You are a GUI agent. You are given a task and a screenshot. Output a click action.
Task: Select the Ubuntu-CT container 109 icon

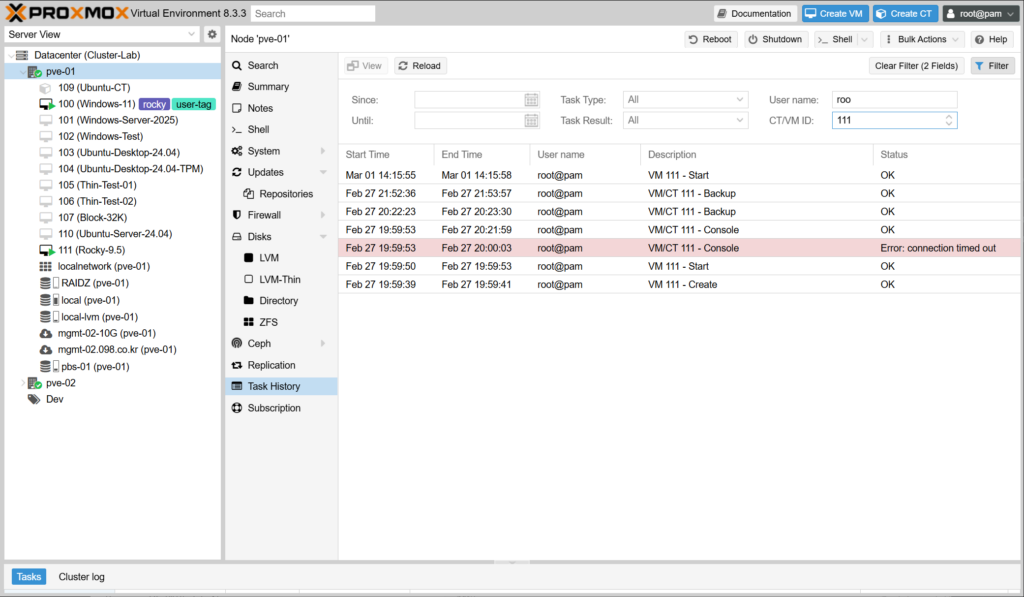[46, 88]
